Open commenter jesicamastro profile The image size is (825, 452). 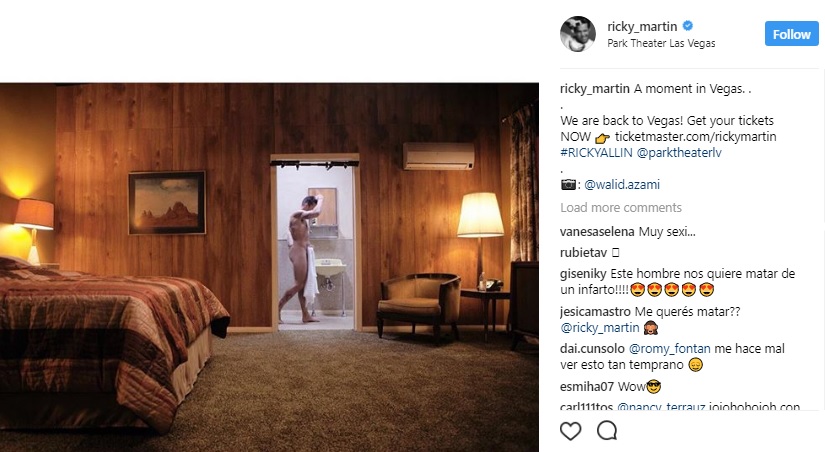596,312
